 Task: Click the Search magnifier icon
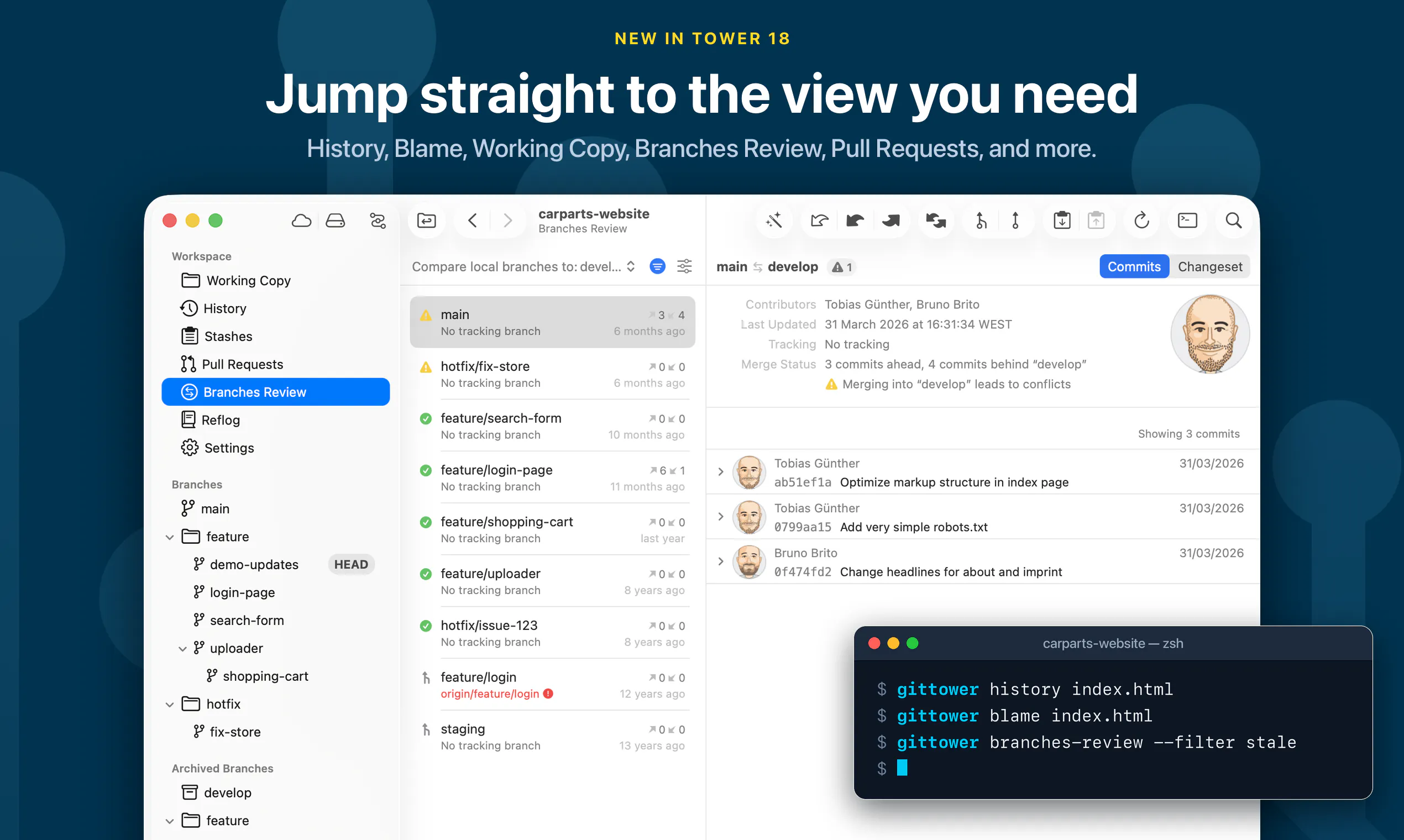[1234, 220]
